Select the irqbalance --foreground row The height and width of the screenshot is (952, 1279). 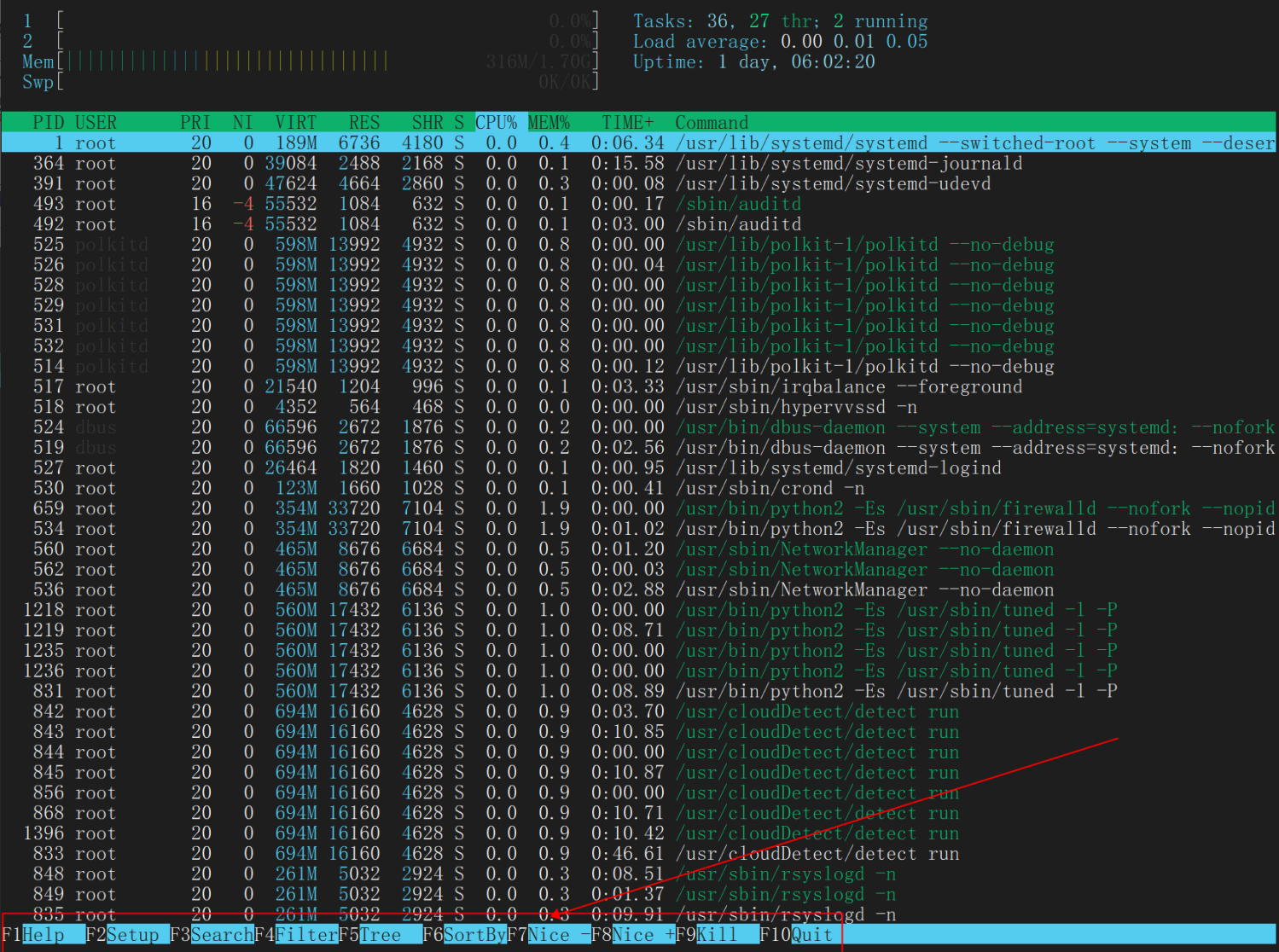639,386
